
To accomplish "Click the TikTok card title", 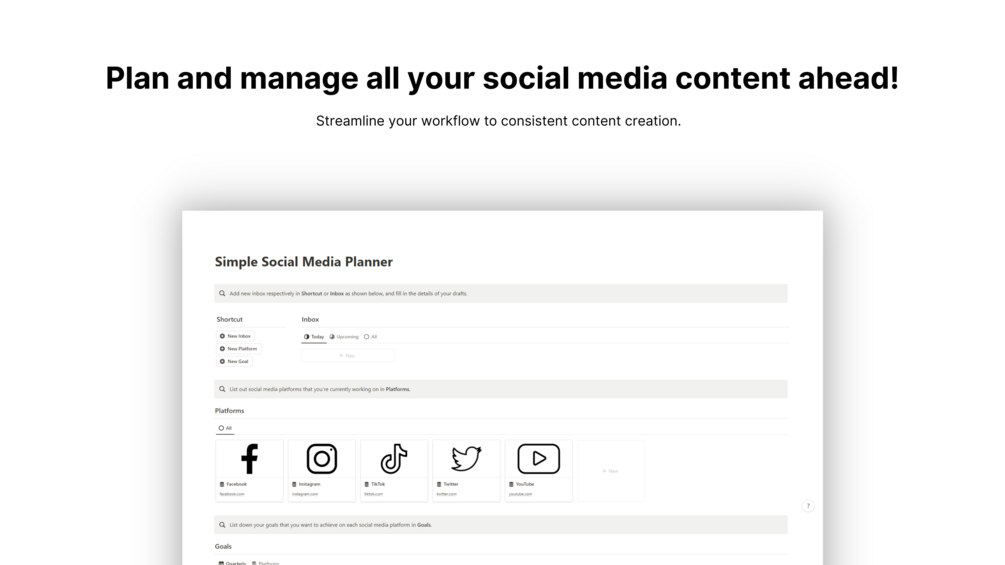I will pyautogui.click(x=378, y=484).
